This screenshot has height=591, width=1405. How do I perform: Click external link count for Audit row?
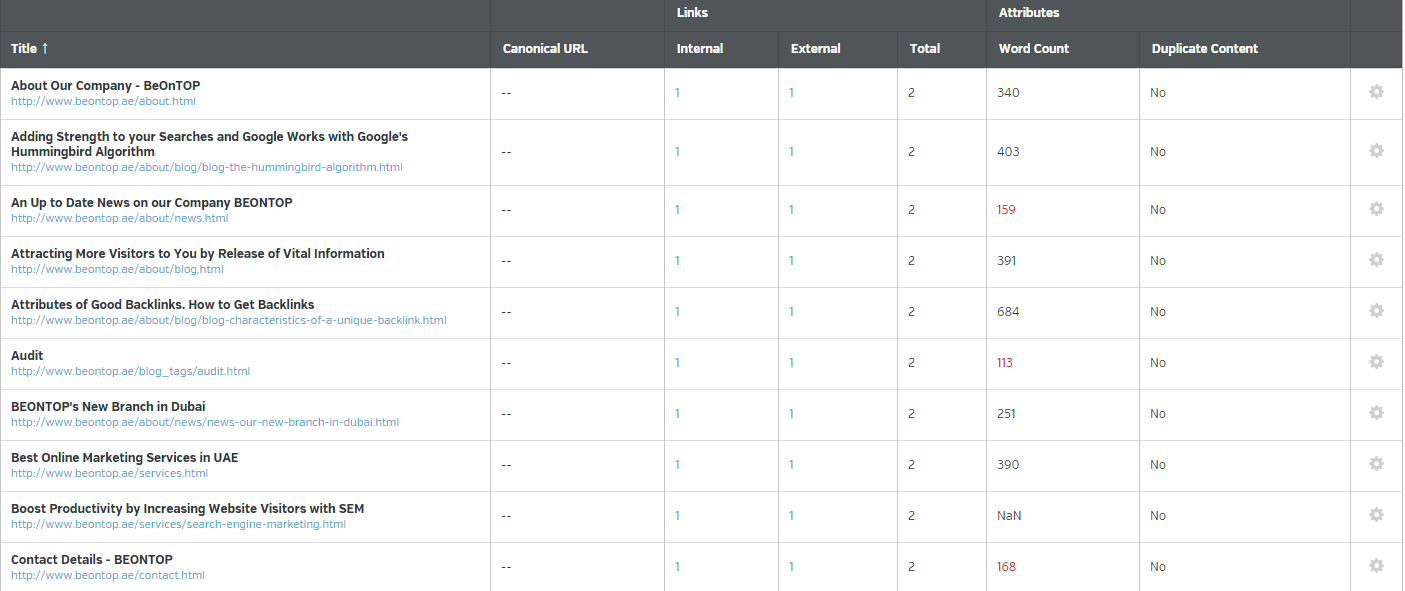[x=791, y=362]
